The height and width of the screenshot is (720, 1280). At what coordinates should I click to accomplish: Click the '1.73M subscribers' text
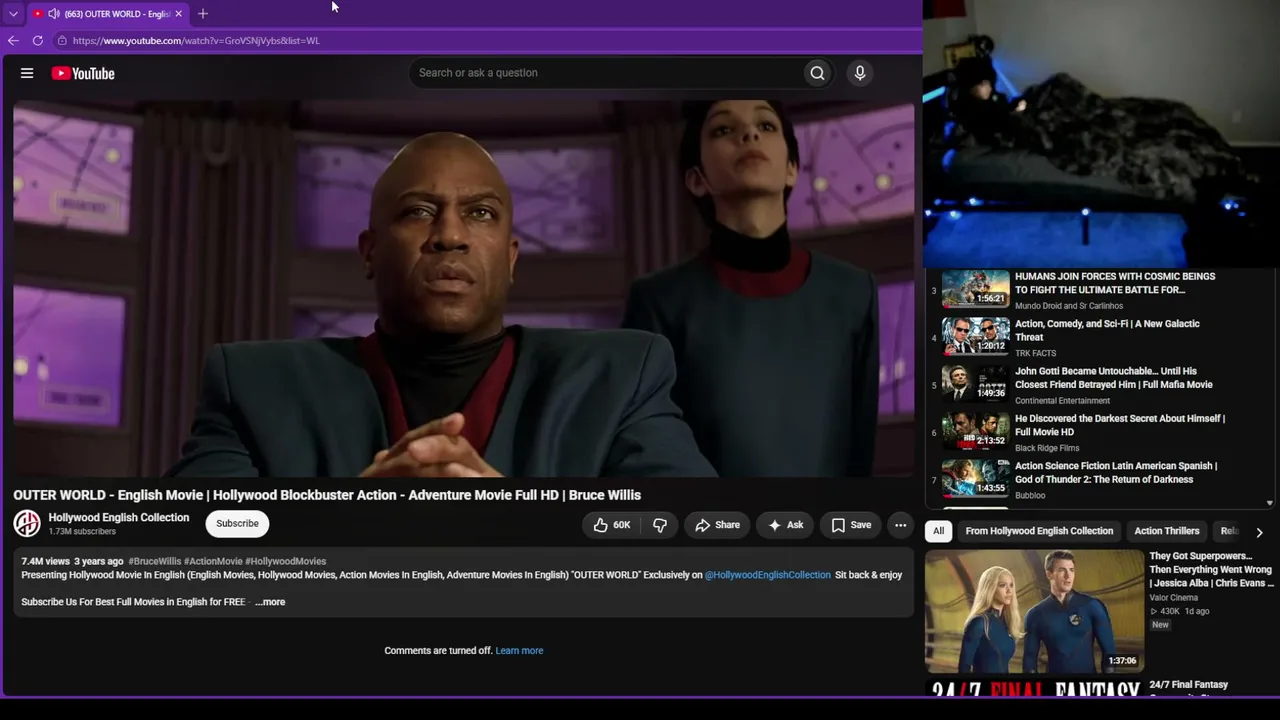[x=82, y=532]
